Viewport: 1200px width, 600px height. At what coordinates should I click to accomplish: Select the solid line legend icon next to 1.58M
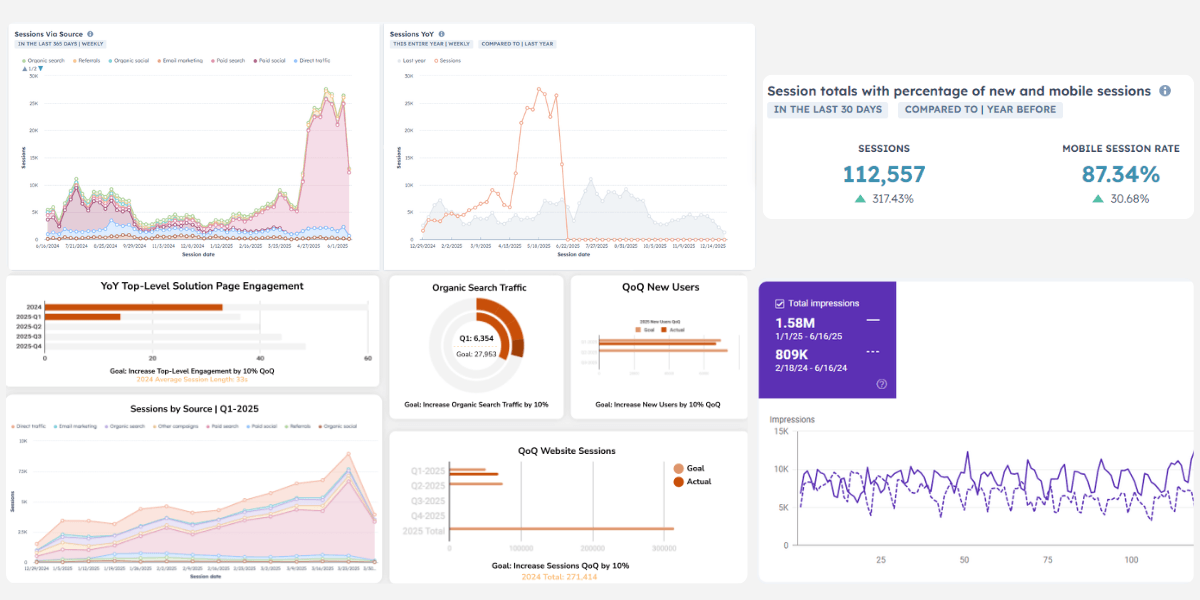[x=873, y=320]
